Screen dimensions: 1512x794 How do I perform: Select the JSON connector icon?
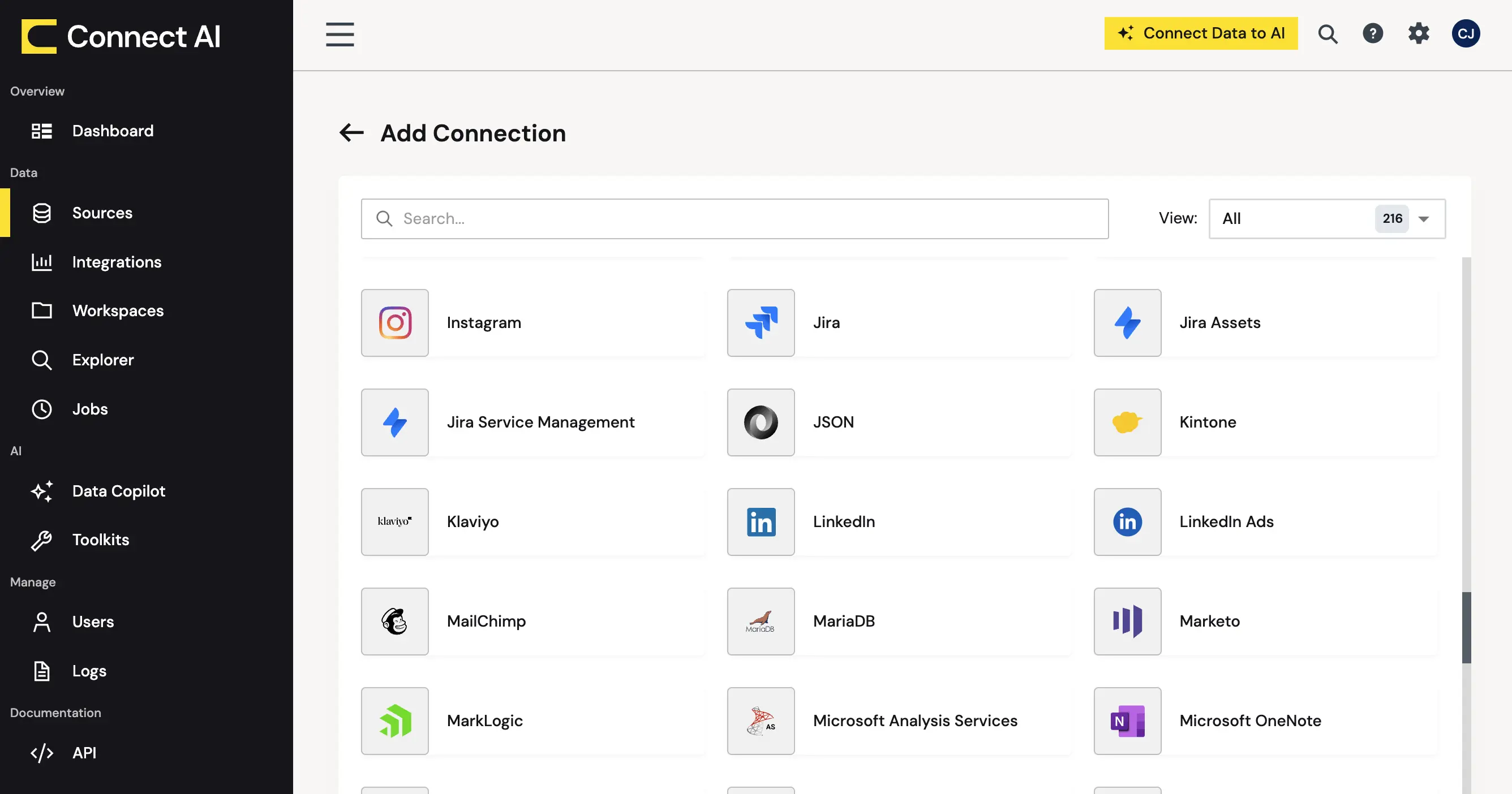pos(761,422)
